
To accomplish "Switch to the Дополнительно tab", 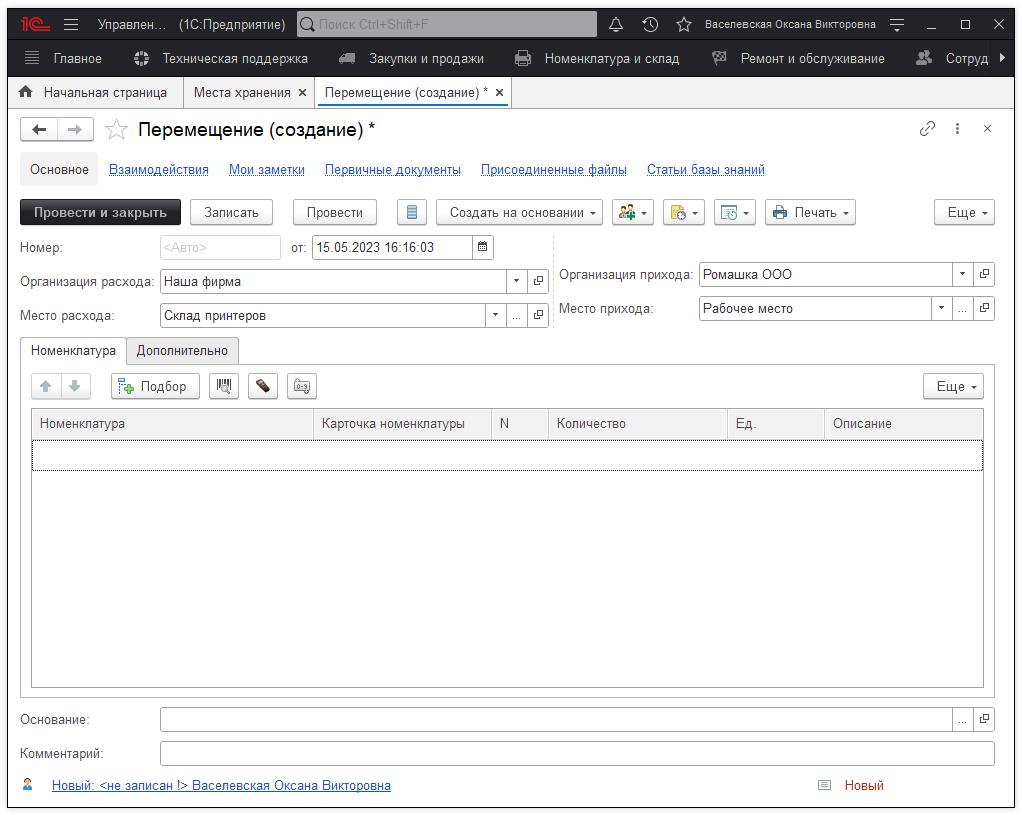I will point(182,350).
